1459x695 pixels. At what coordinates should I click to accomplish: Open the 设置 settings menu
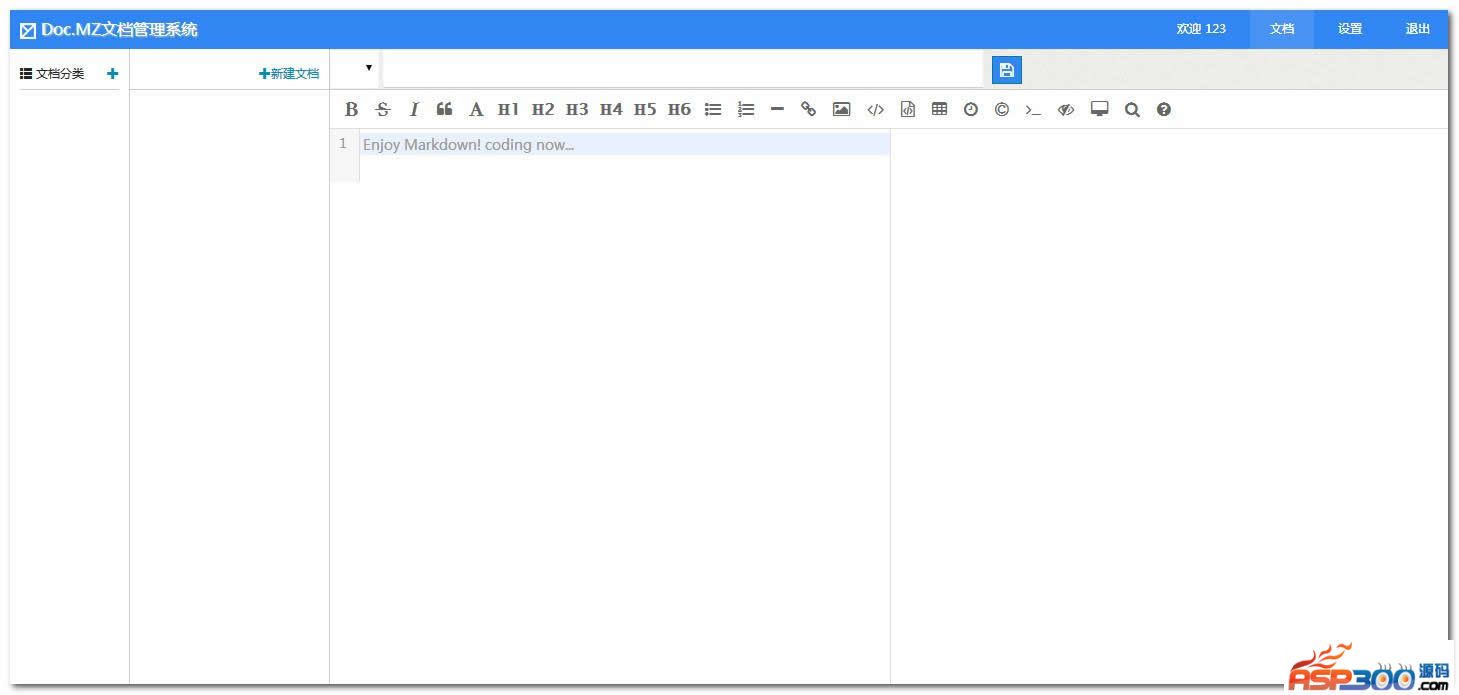pyautogui.click(x=1350, y=29)
